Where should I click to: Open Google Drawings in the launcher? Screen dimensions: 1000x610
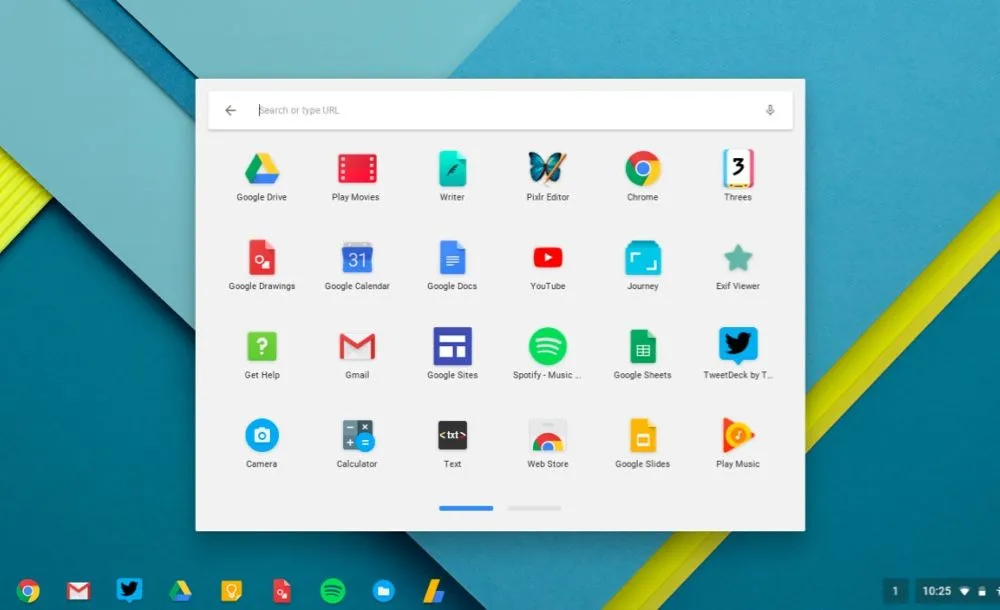click(261, 258)
